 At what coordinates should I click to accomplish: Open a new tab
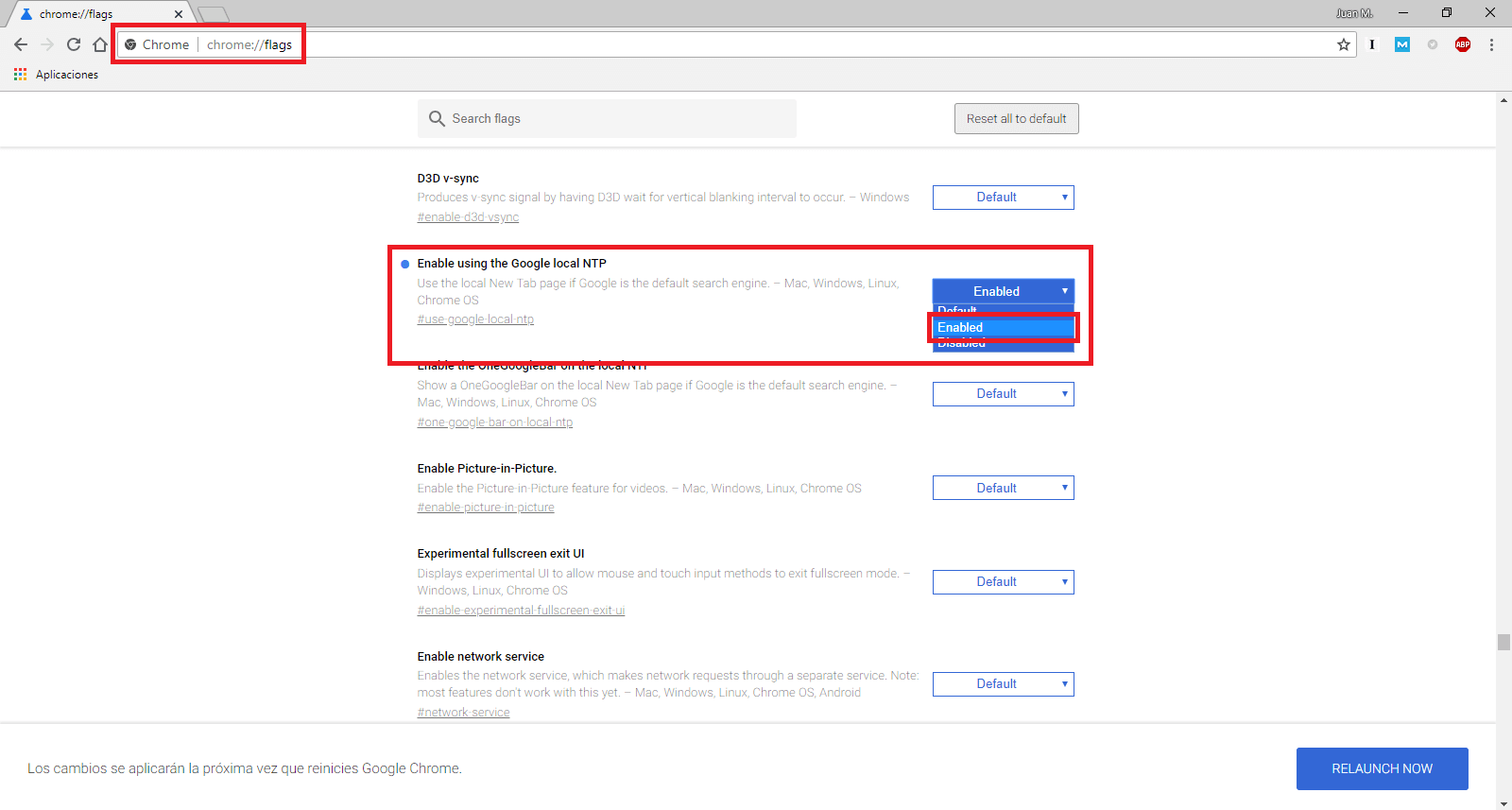point(214,14)
